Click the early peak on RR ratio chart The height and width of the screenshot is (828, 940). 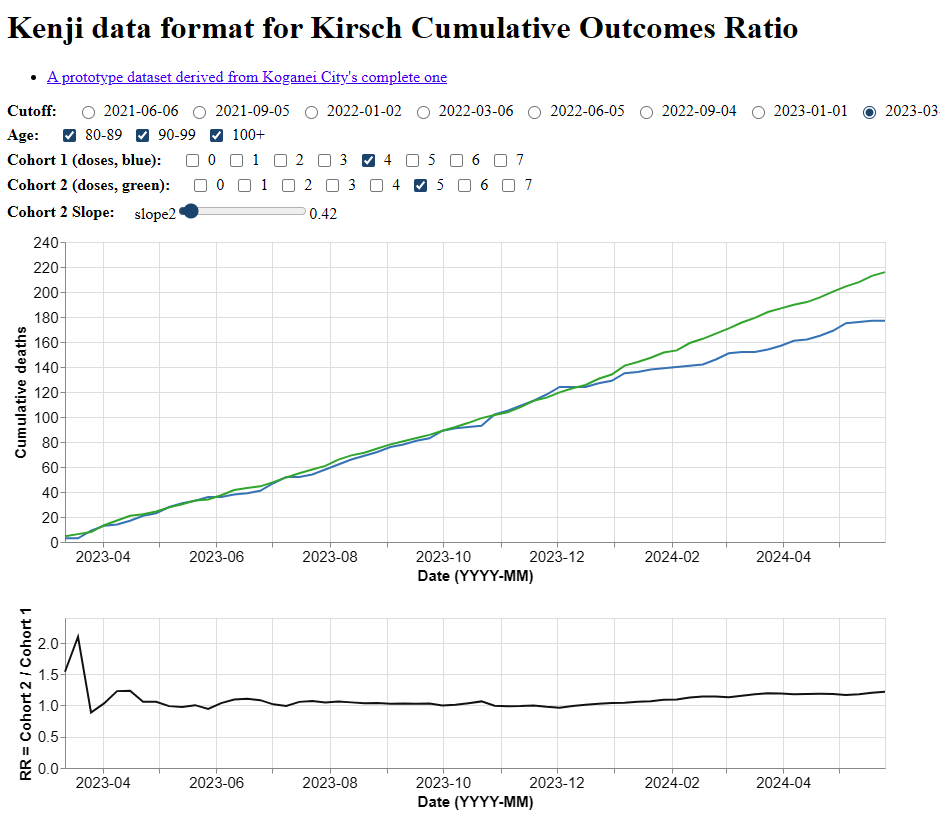78,636
